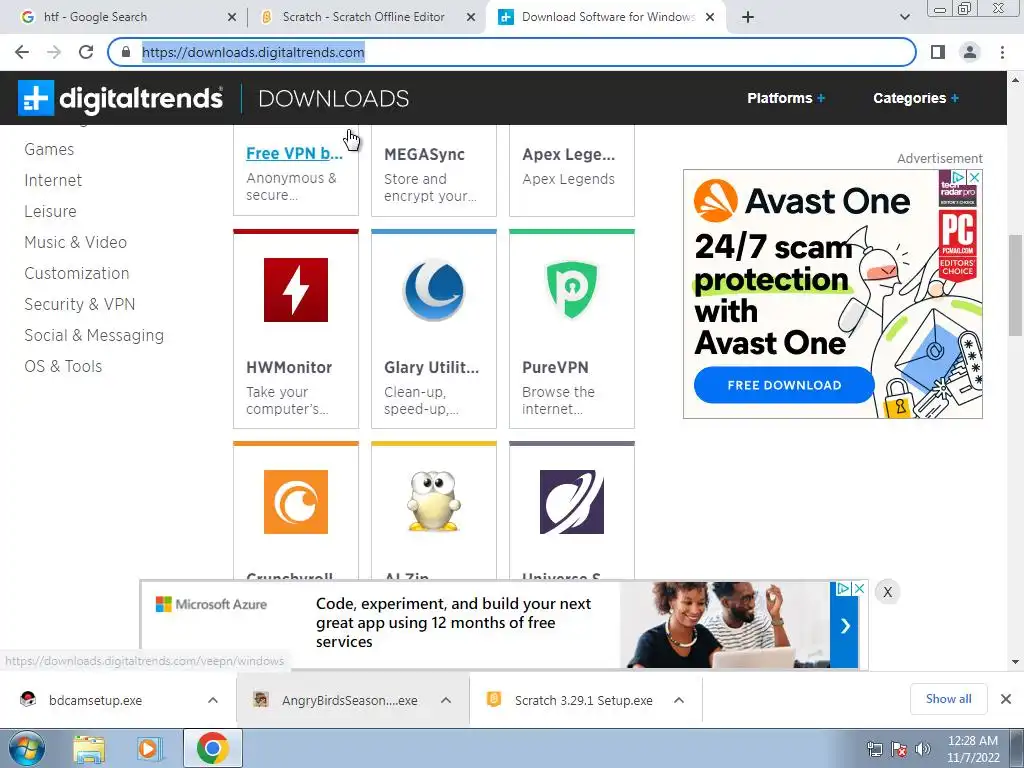Close the htf Google Search tab

click(232, 18)
